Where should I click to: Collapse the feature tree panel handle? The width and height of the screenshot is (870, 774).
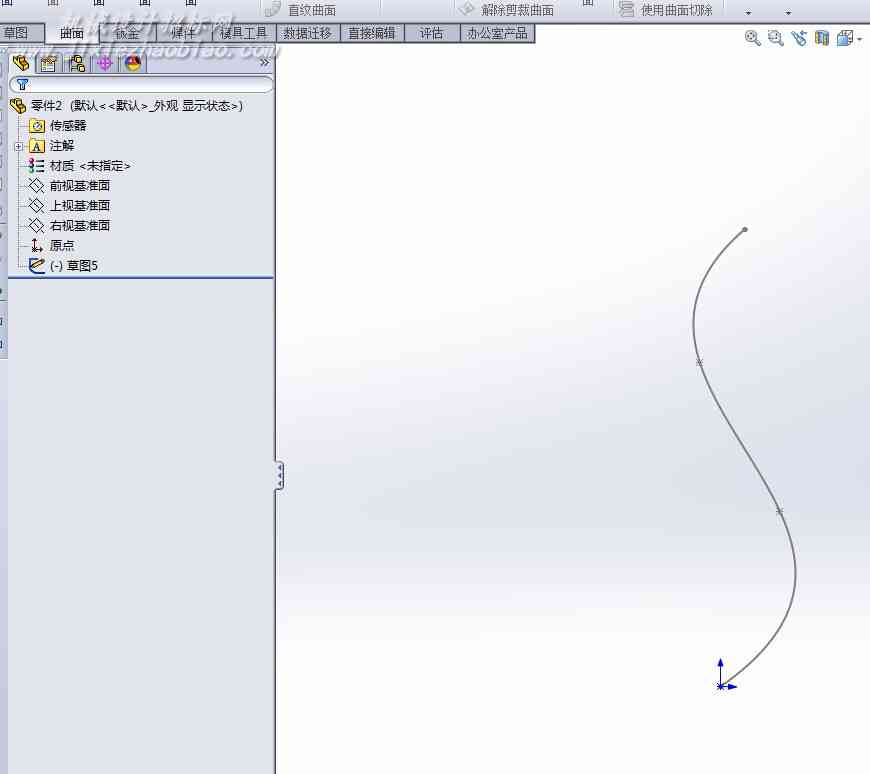[x=279, y=475]
